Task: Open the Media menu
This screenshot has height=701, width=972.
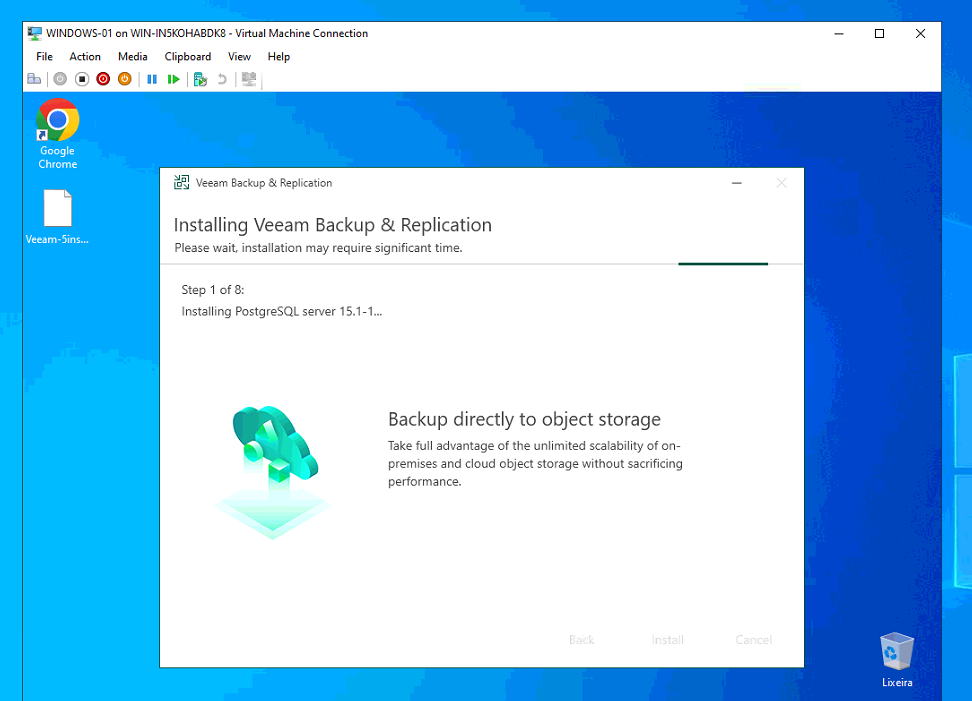Action: point(133,56)
